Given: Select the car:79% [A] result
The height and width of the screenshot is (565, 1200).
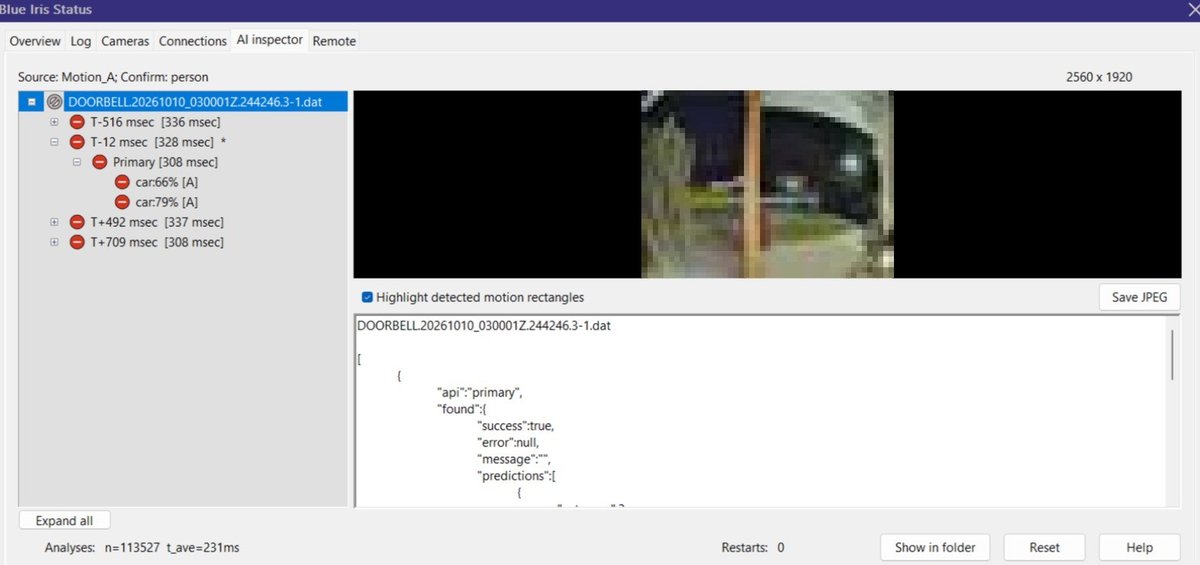Looking at the screenshot, I should pyautogui.click(x=166, y=202).
